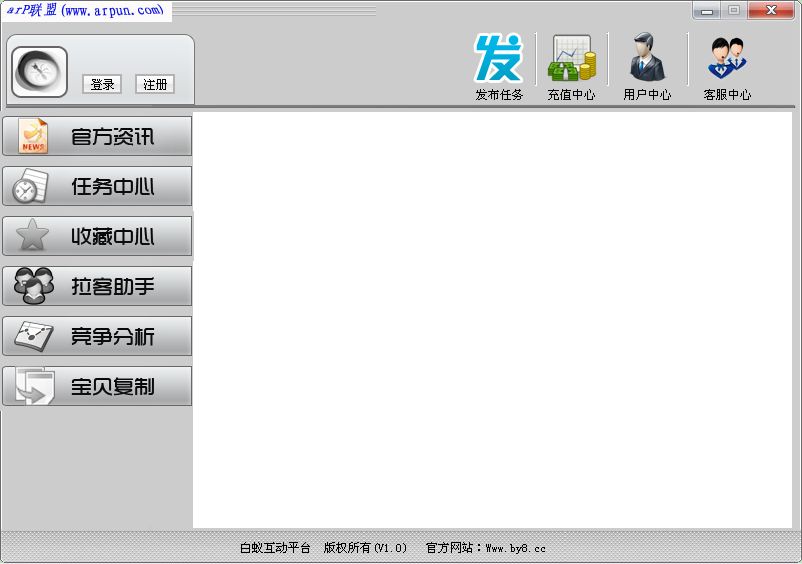
Task: Click the copy icon for 宝贝复制
Action: pyautogui.click(x=32, y=387)
